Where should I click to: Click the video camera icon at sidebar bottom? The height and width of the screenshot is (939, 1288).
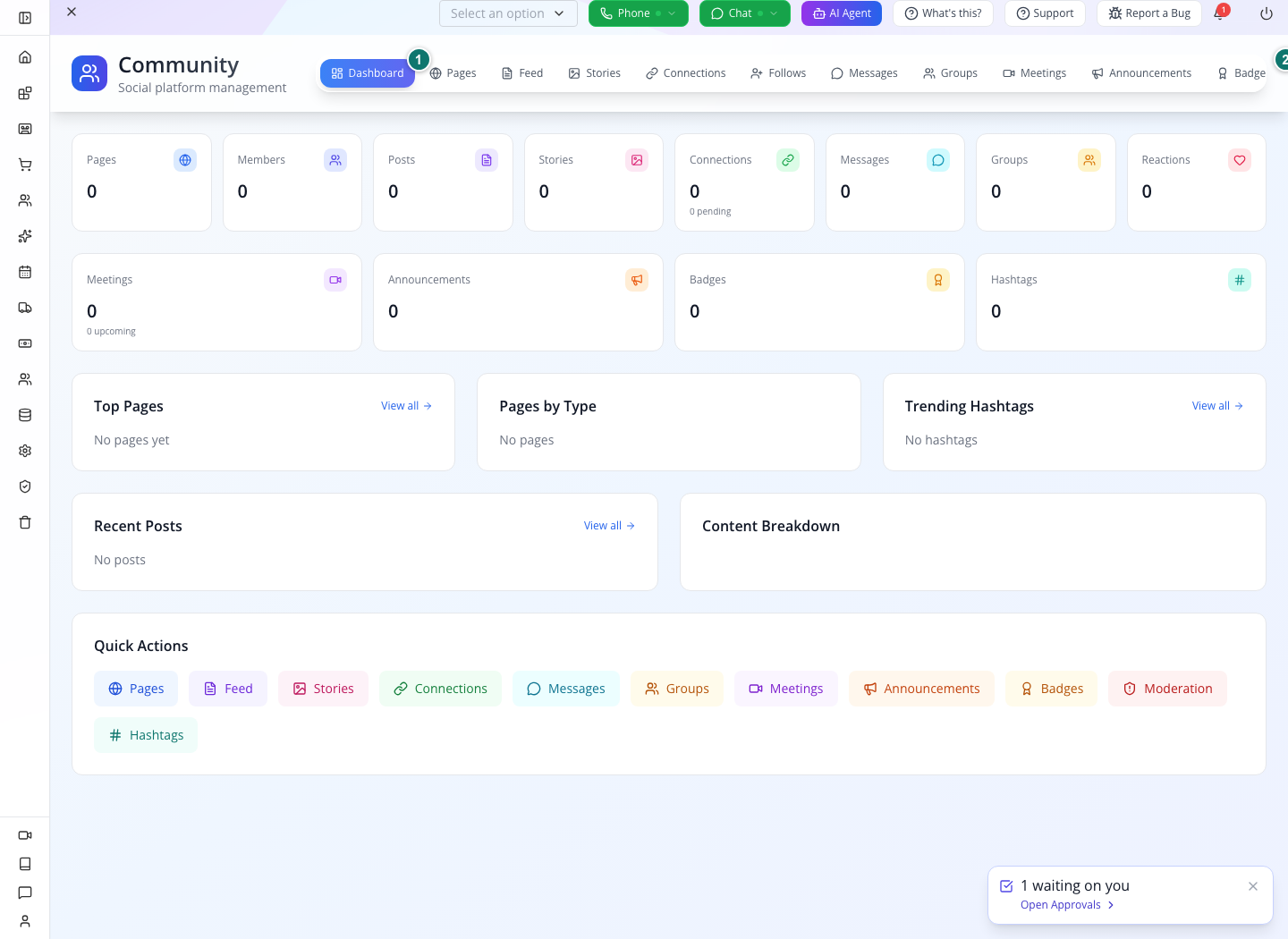coord(25,835)
